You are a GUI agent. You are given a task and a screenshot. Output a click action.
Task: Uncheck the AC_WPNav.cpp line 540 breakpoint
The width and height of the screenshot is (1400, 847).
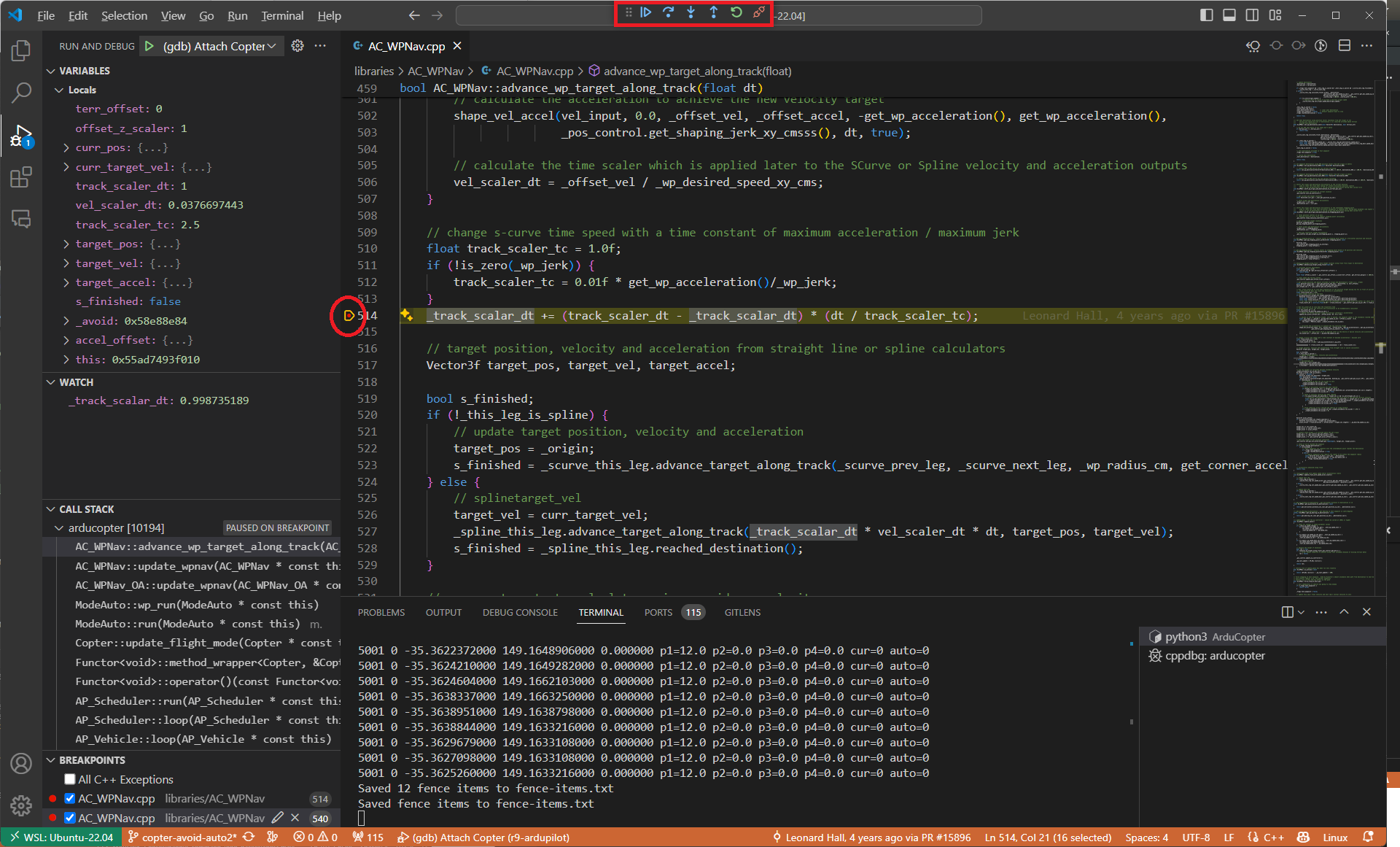coord(70,818)
